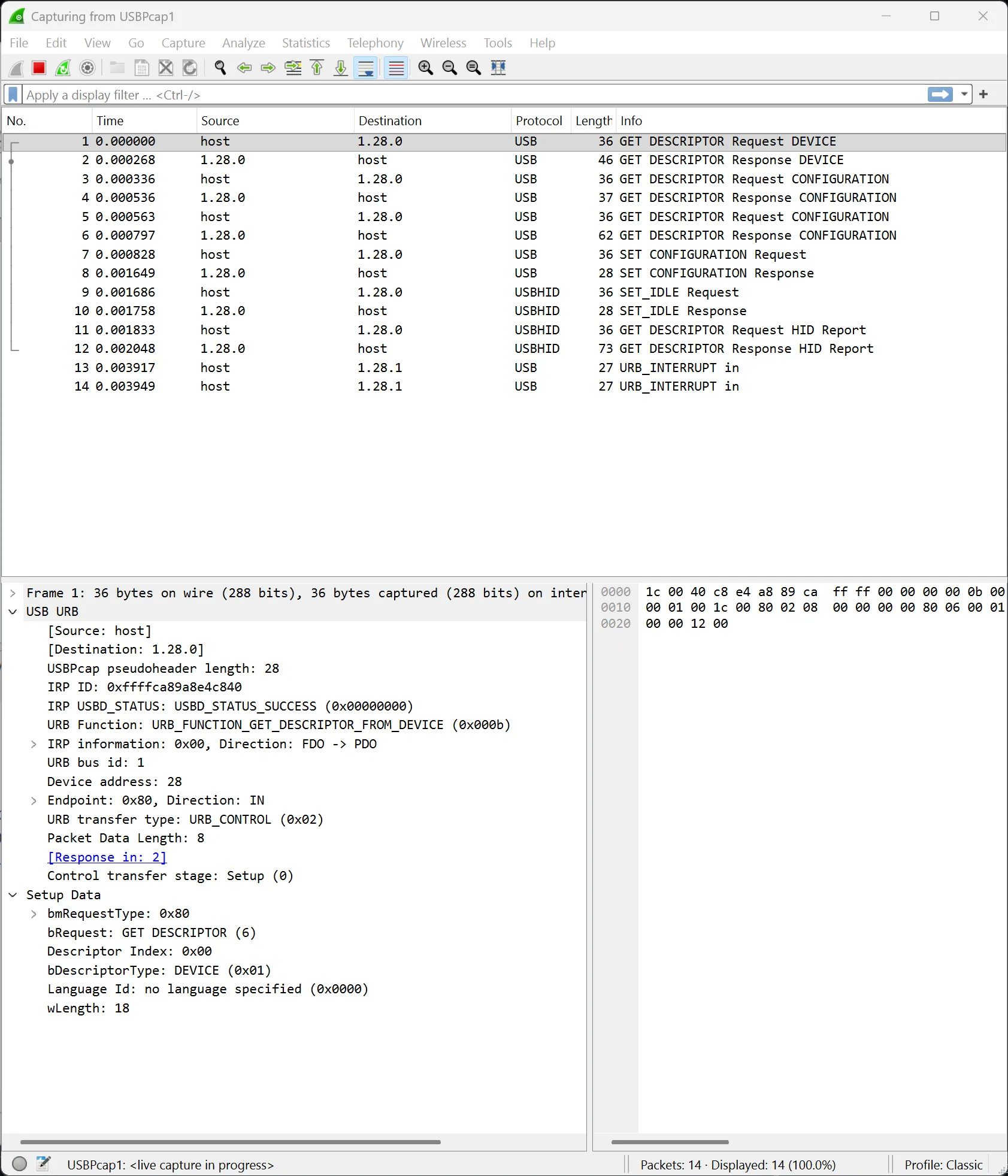Open the Help menu

tap(542, 43)
